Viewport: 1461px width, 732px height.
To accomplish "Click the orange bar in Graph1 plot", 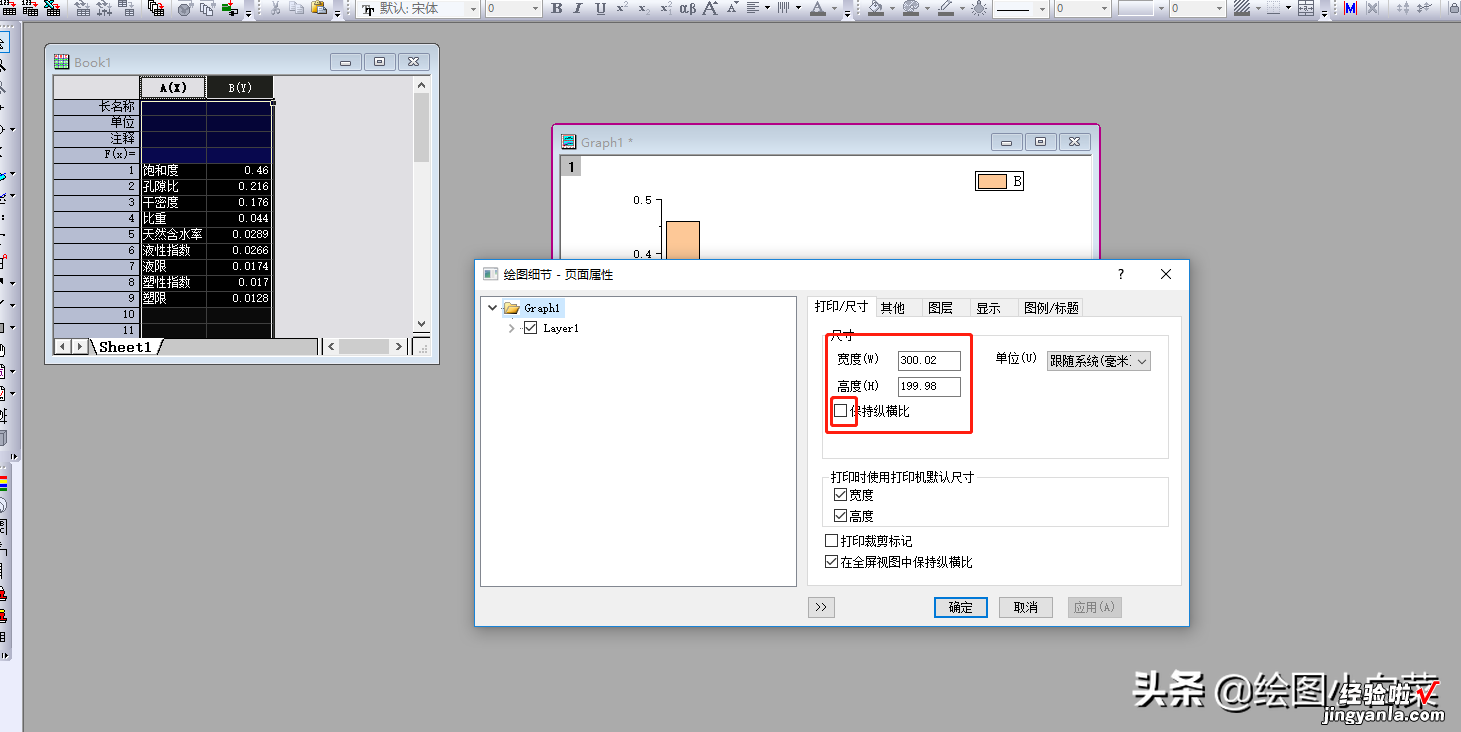I will click(x=682, y=240).
